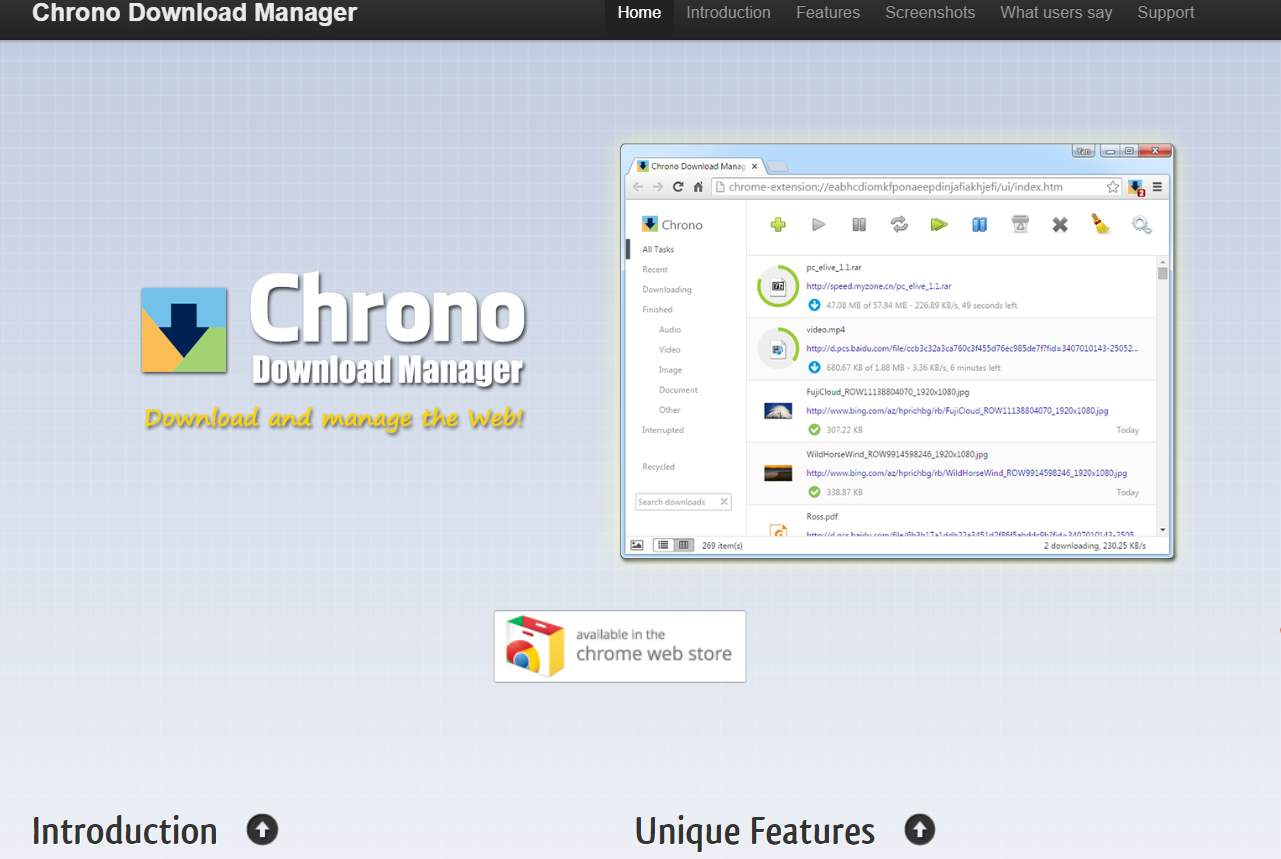Click the green plus New Download icon

tap(778, 225)
